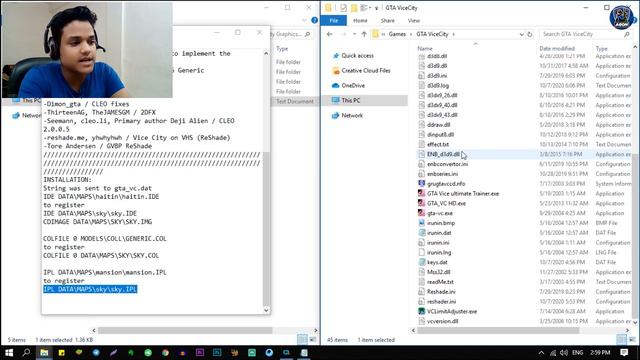Click the Games breadcrumb in address bar
Image resolution: width=640 pixels, height=360 pixels.
pos(397,34)
